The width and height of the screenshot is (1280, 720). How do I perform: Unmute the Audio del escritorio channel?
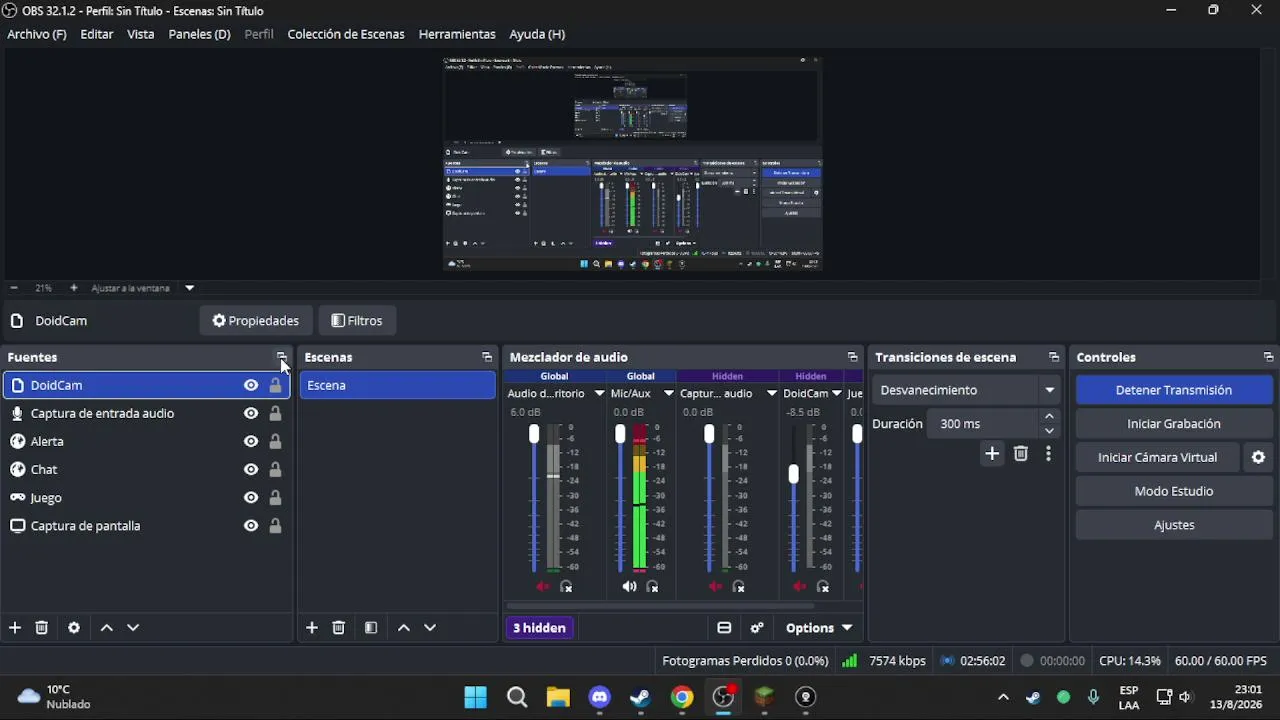543,587
